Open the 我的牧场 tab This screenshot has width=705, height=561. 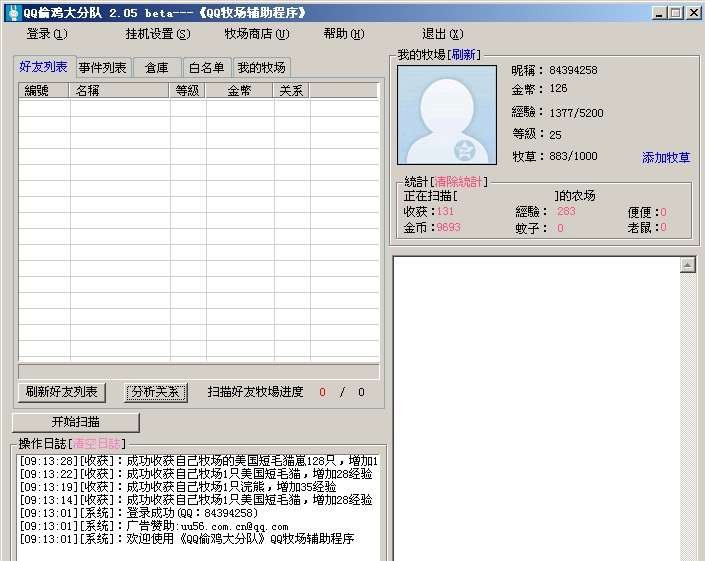click(x=262, y=68)
